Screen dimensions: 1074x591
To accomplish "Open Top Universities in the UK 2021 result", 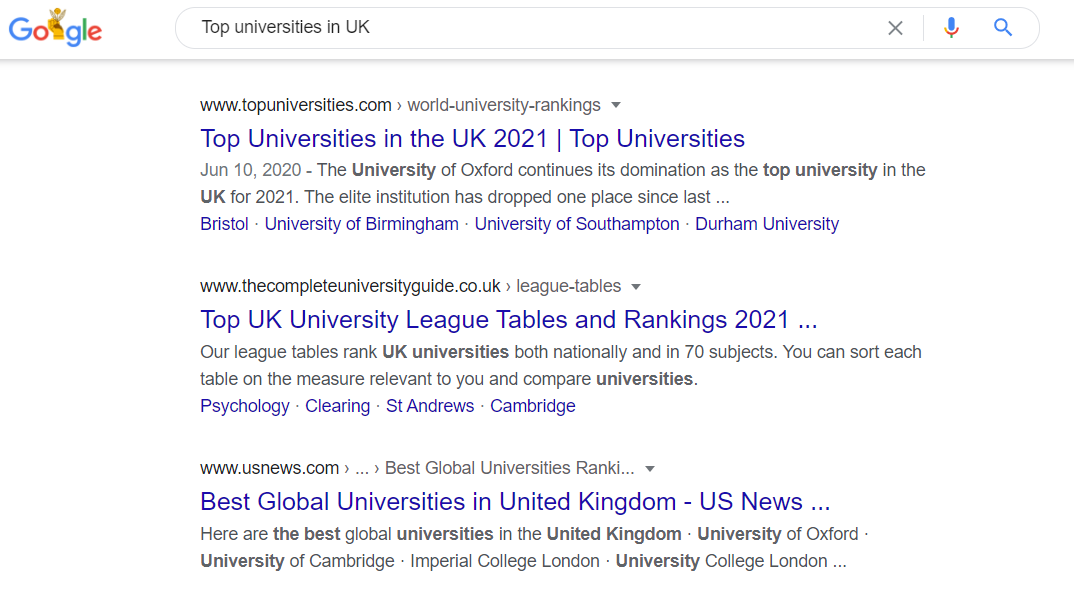I will pos(472,138).
